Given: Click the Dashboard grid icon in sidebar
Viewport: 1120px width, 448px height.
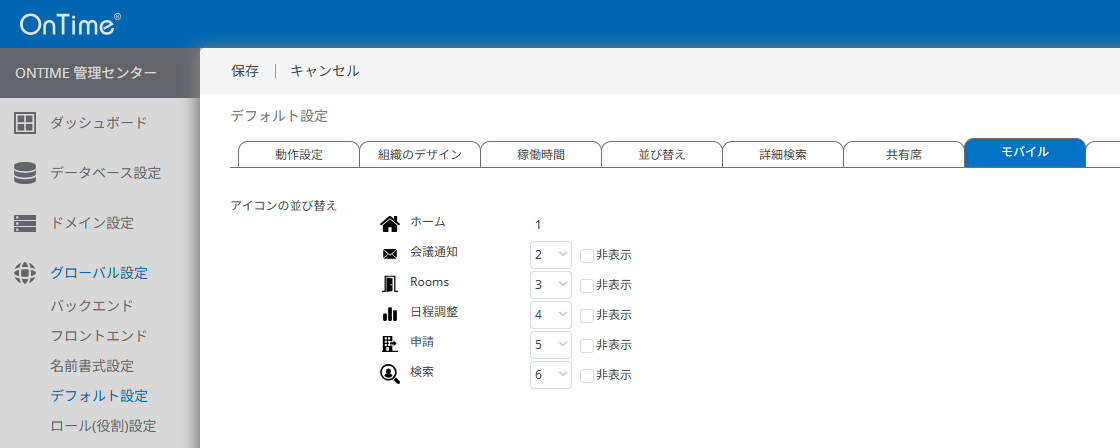Looking at the screenshot, I should point(25,123).
